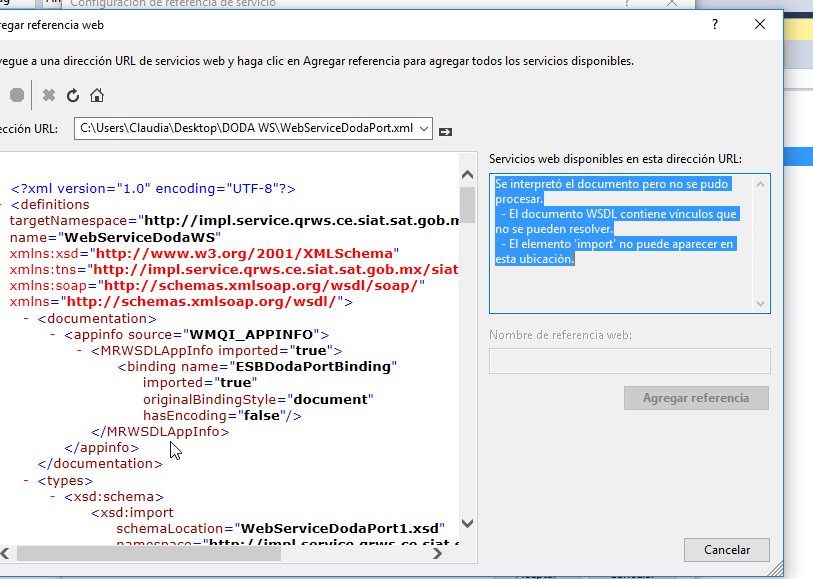Click the XML vertical scrollbar thumb

[468, 205]
